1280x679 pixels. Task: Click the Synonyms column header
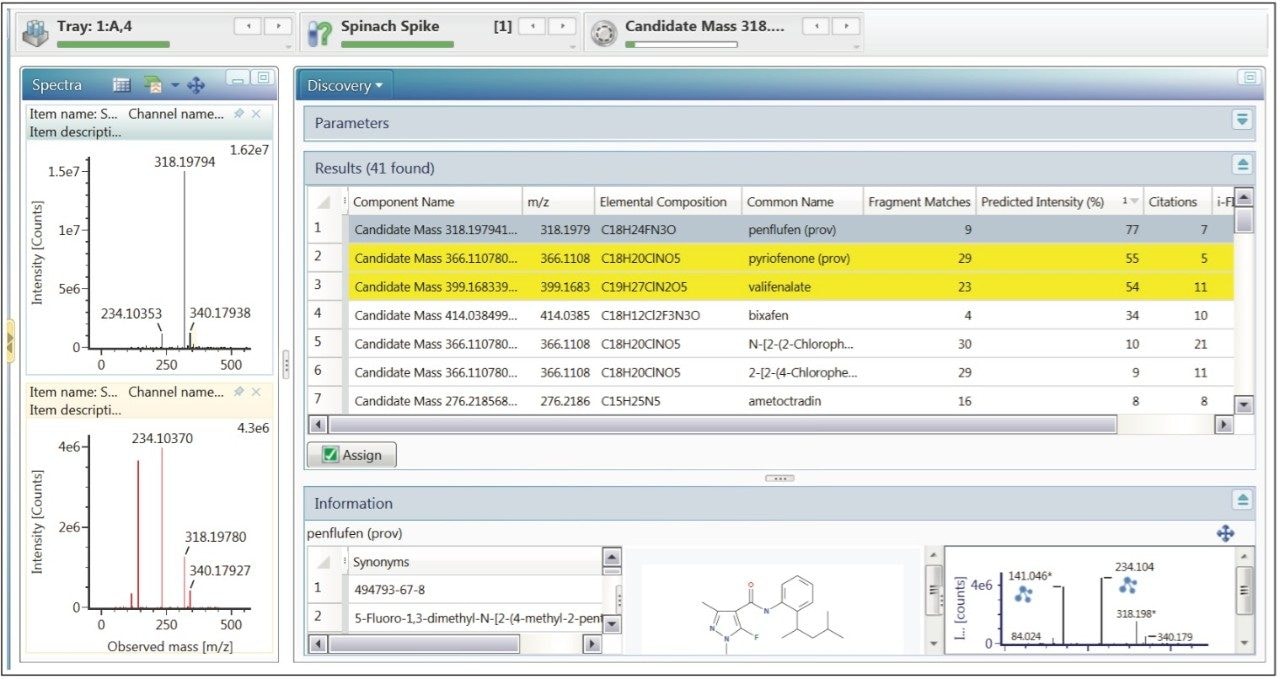pyautogui.click(x=475, y=562)
